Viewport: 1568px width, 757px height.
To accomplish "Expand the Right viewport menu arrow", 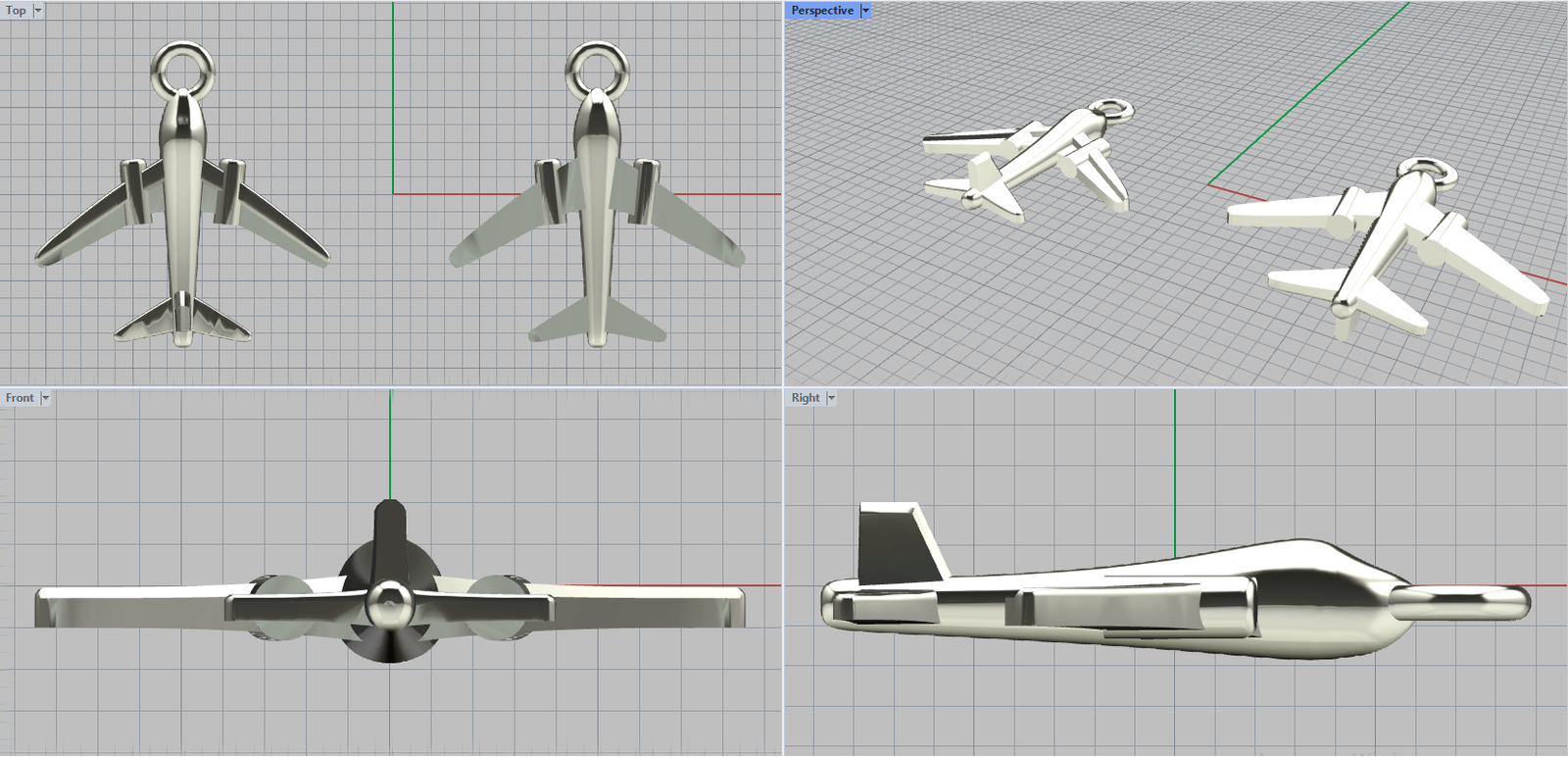I will tap(831, 398).
